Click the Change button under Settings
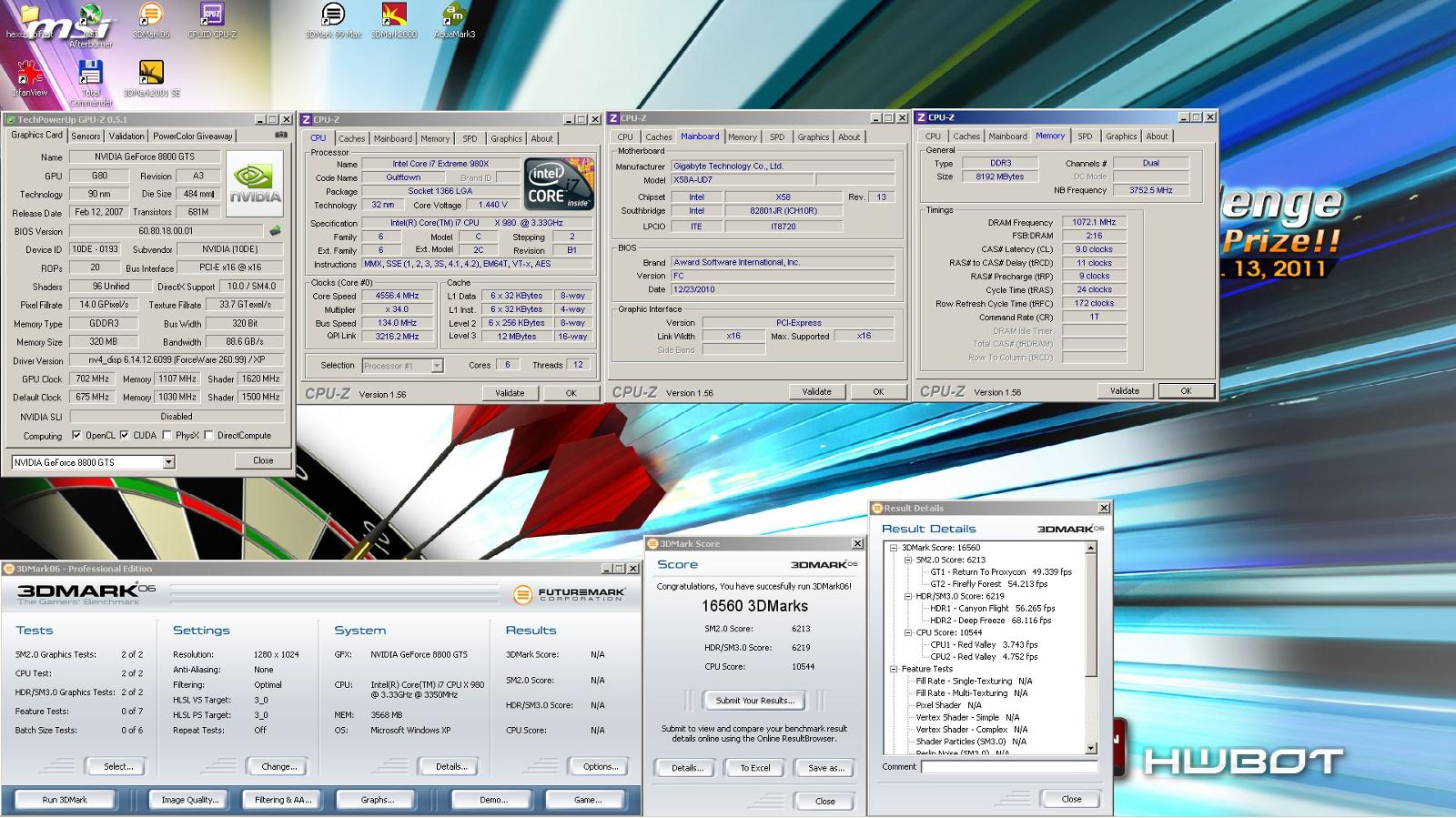 279,767
